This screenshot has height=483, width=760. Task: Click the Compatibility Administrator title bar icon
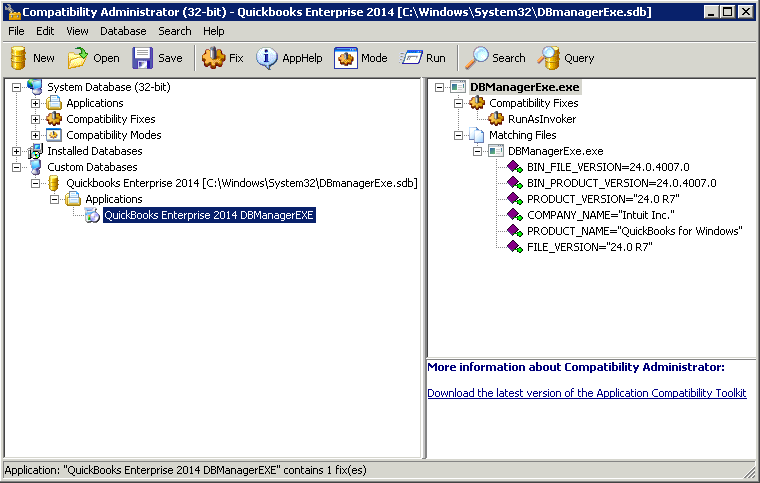coord(13,11)
